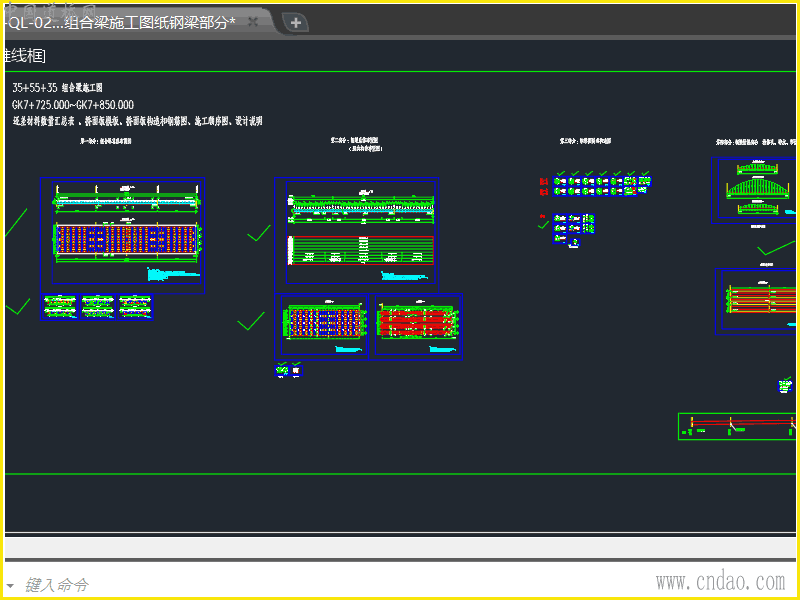Pick the large first-part plan sheet with orange grid
Viewport: 800px width, 600px height.
[x=122, y=235]
